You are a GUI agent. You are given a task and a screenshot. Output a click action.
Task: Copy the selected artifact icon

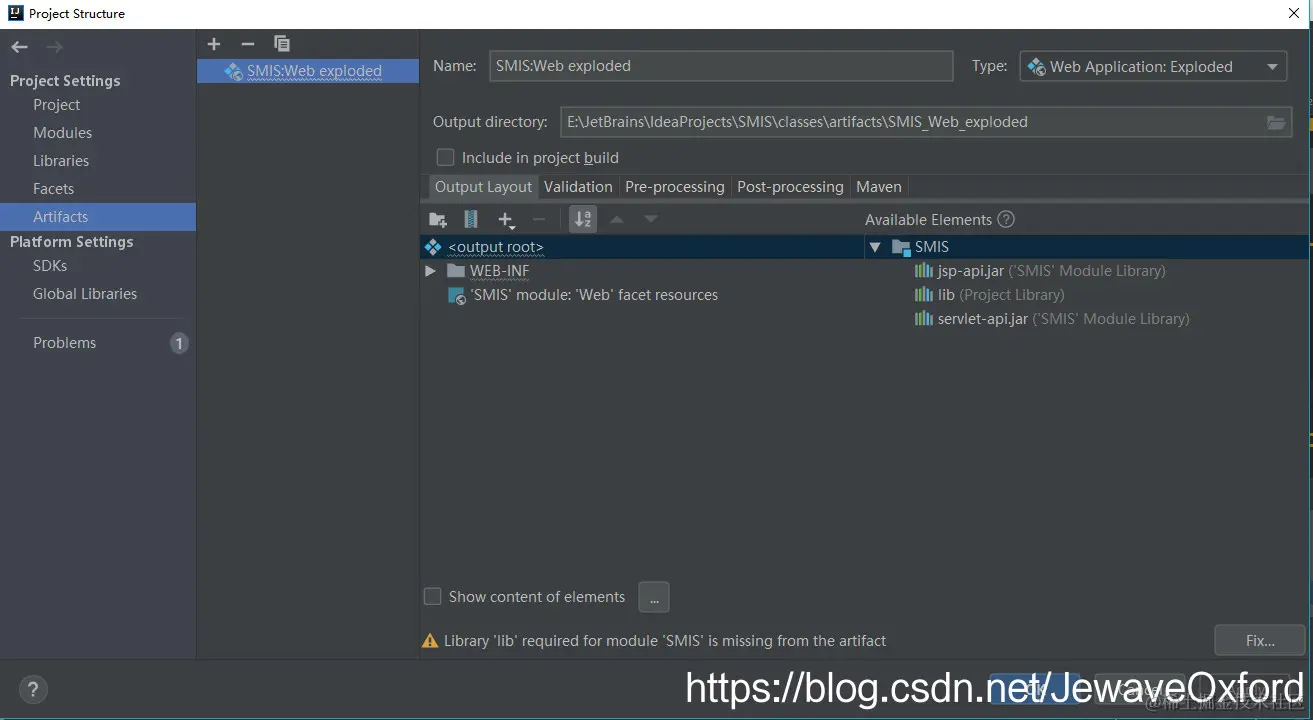click(x=282, y=44)
